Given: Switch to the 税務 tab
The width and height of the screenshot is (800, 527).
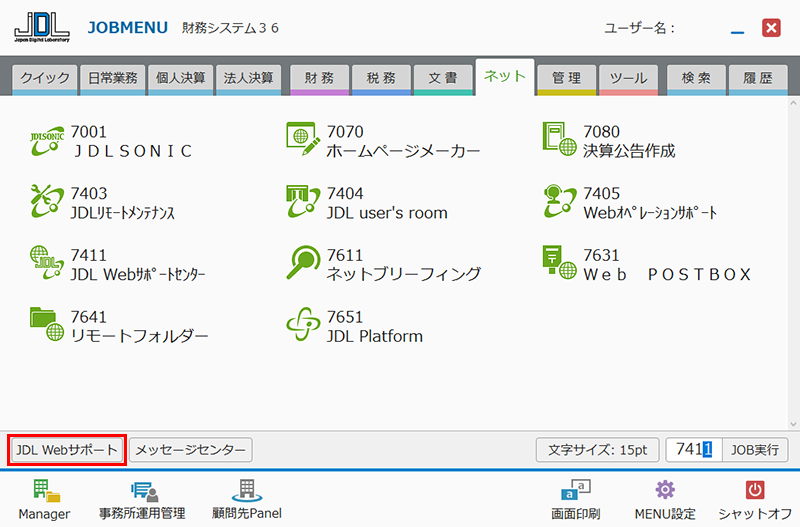Looking at the screenshot, I should [x=381, y=79].
